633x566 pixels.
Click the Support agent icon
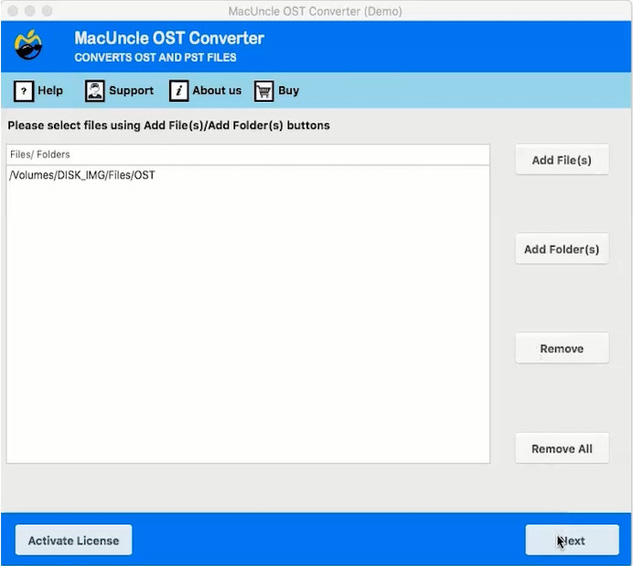pyautogui.click(x=95, y=91)
